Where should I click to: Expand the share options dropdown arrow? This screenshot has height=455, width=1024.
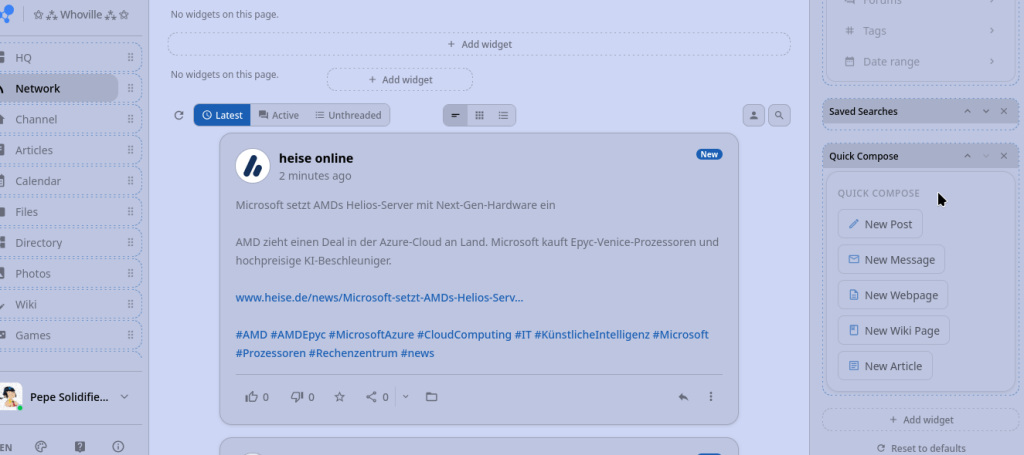click(x=406, y=396)
